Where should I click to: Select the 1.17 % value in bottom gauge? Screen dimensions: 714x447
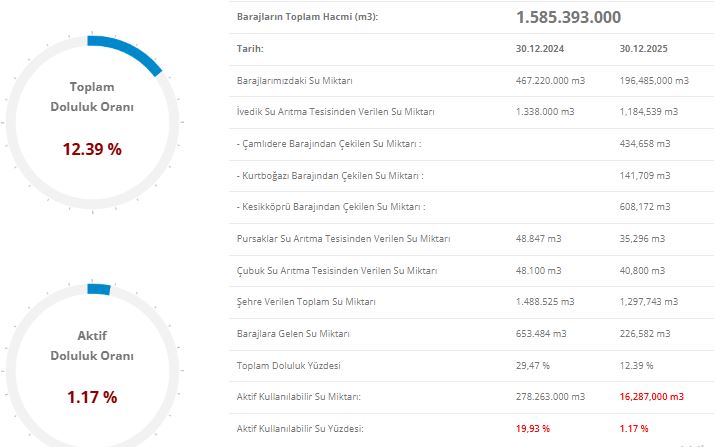92,397
